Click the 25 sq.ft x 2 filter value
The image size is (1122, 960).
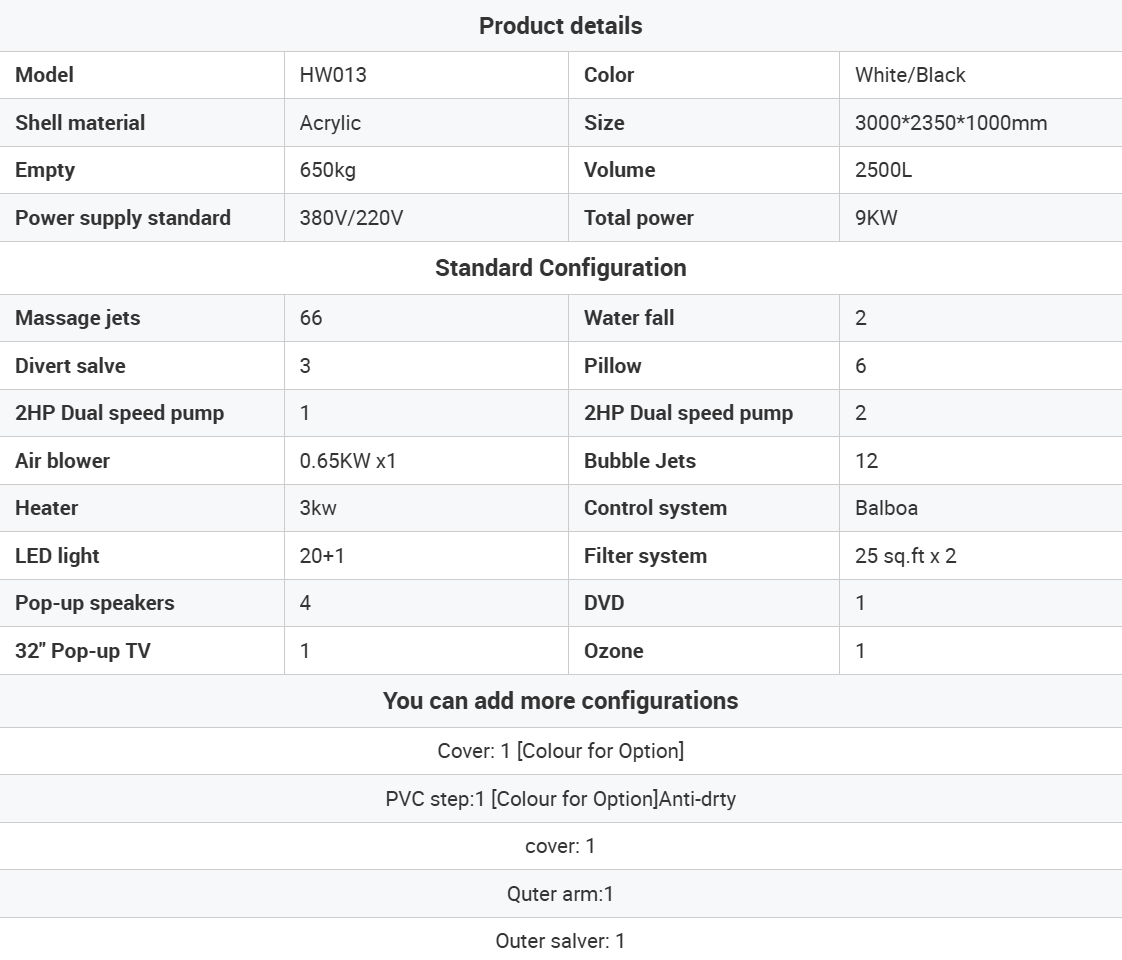click(905, 556)
